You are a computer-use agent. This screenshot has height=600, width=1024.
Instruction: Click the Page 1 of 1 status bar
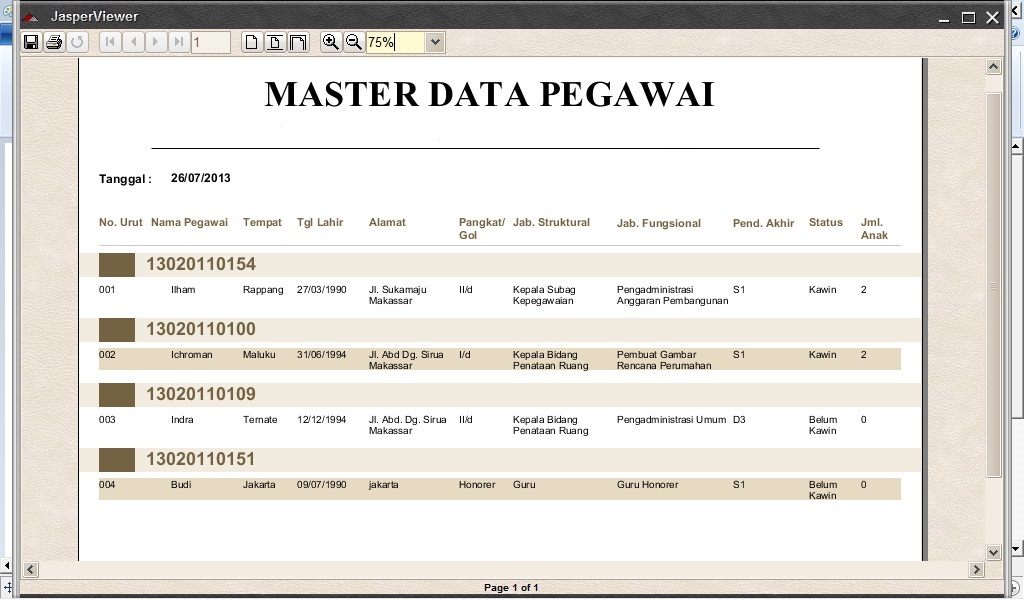(x=512, y=587)
